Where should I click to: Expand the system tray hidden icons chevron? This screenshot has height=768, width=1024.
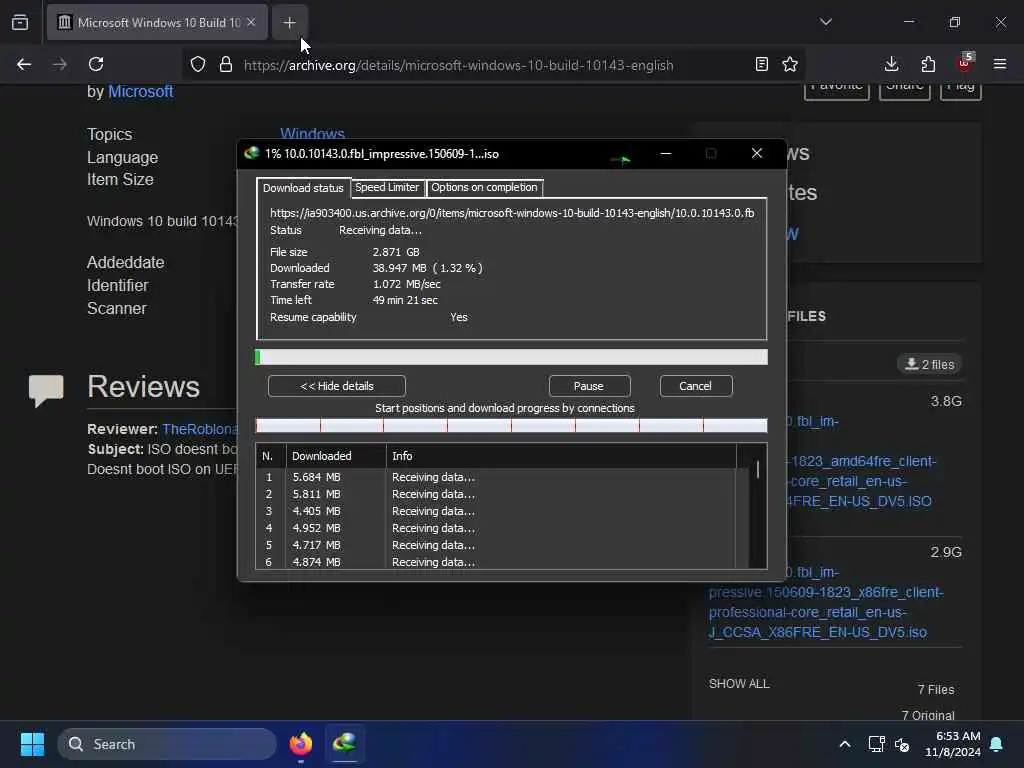point(844,744)
